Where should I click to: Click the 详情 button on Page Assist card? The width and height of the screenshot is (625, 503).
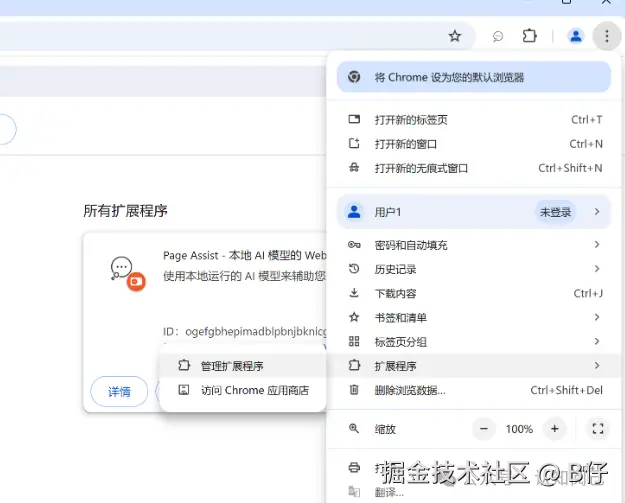click(119, 392)
